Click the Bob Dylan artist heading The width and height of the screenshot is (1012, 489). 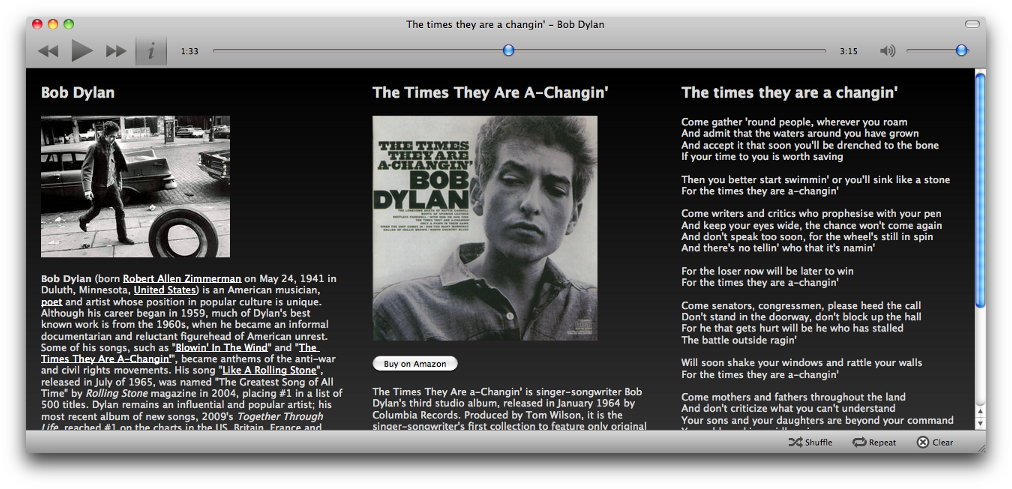[77, 93]
